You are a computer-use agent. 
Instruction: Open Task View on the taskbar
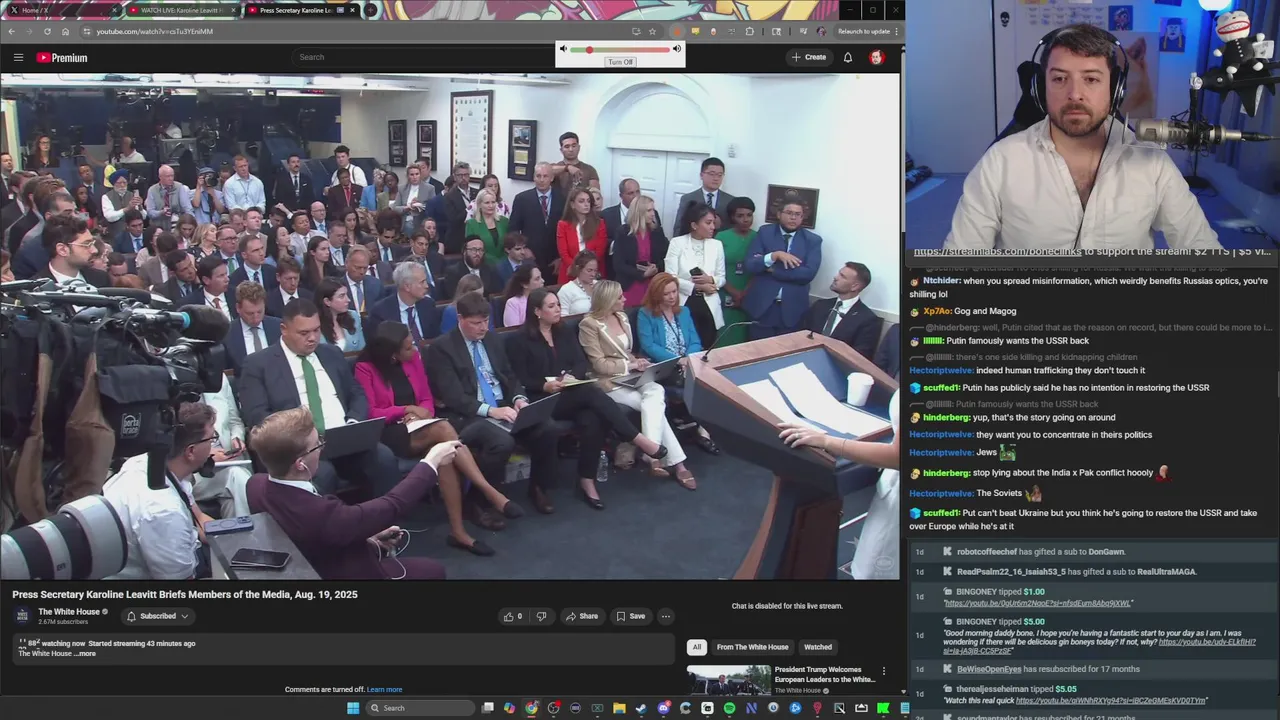(487, 708)
